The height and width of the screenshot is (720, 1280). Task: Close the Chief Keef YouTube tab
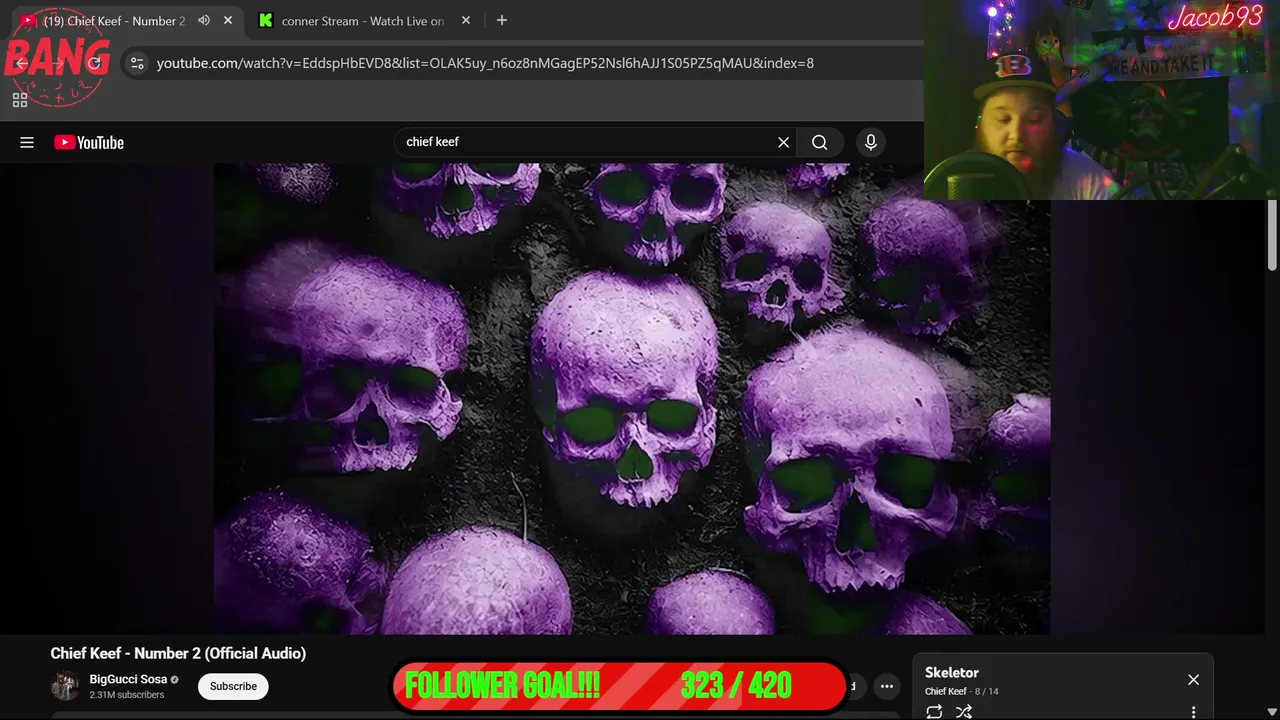[228, 20]
